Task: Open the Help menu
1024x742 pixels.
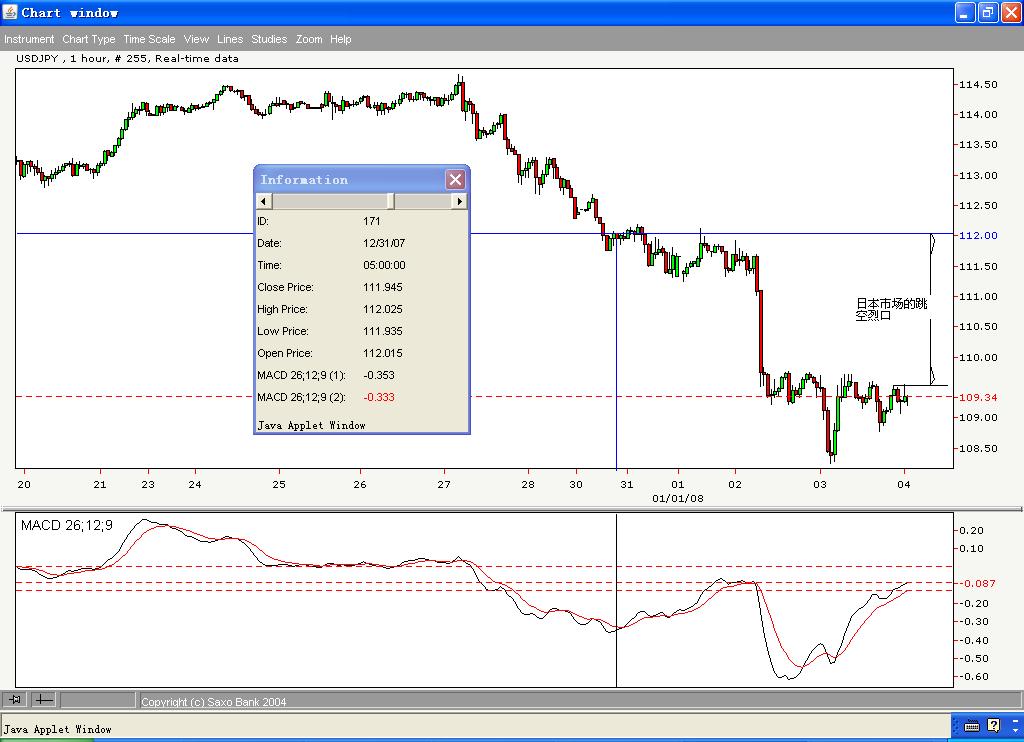Action: (340, 39)
